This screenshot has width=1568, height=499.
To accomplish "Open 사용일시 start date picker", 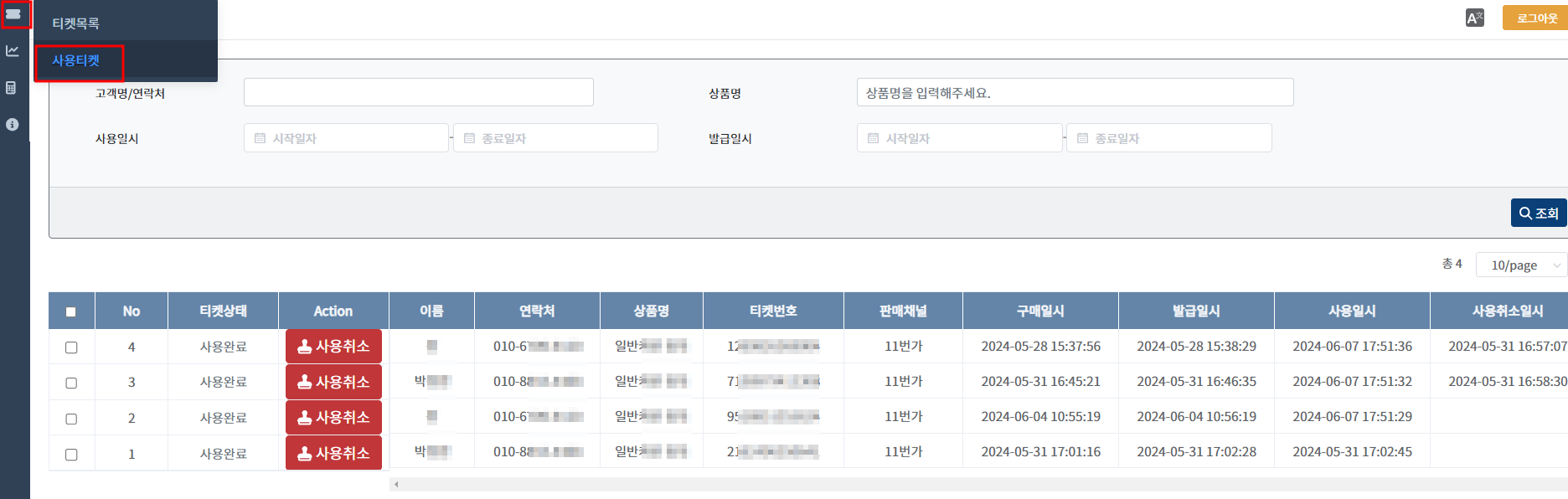I will (346, 138).
